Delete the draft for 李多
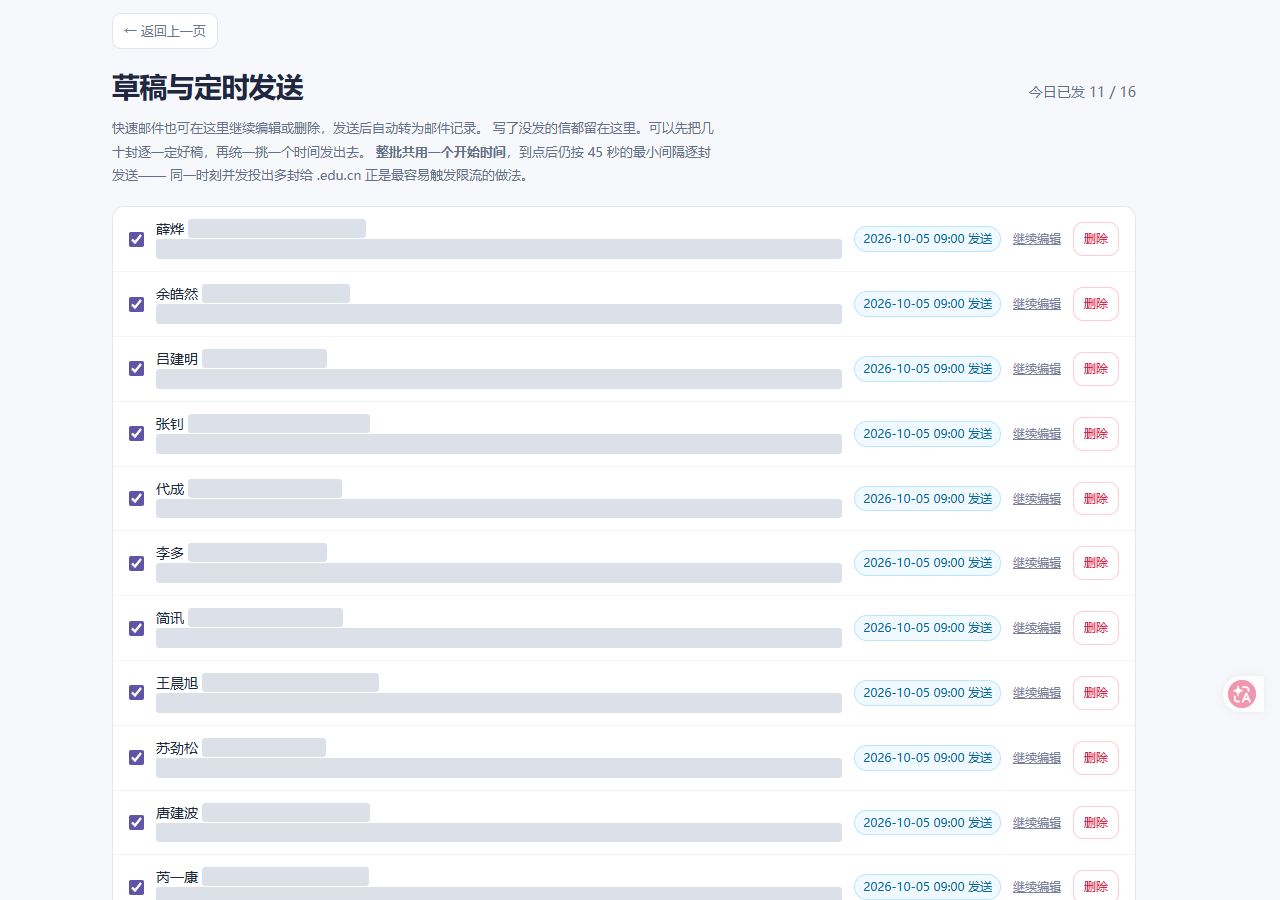The image size is (1280, 900). (x=1096, y=563)
